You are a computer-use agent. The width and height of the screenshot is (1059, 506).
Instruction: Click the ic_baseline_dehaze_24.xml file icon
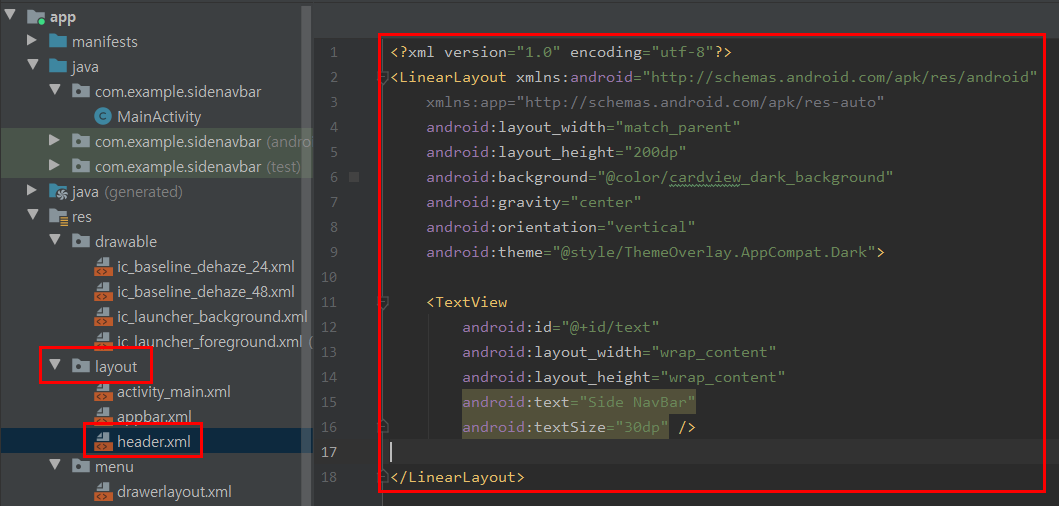[x=103, y=267]
